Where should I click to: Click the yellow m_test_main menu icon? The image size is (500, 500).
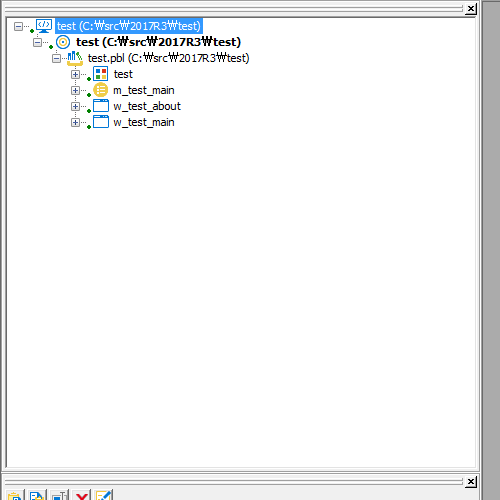100,90
